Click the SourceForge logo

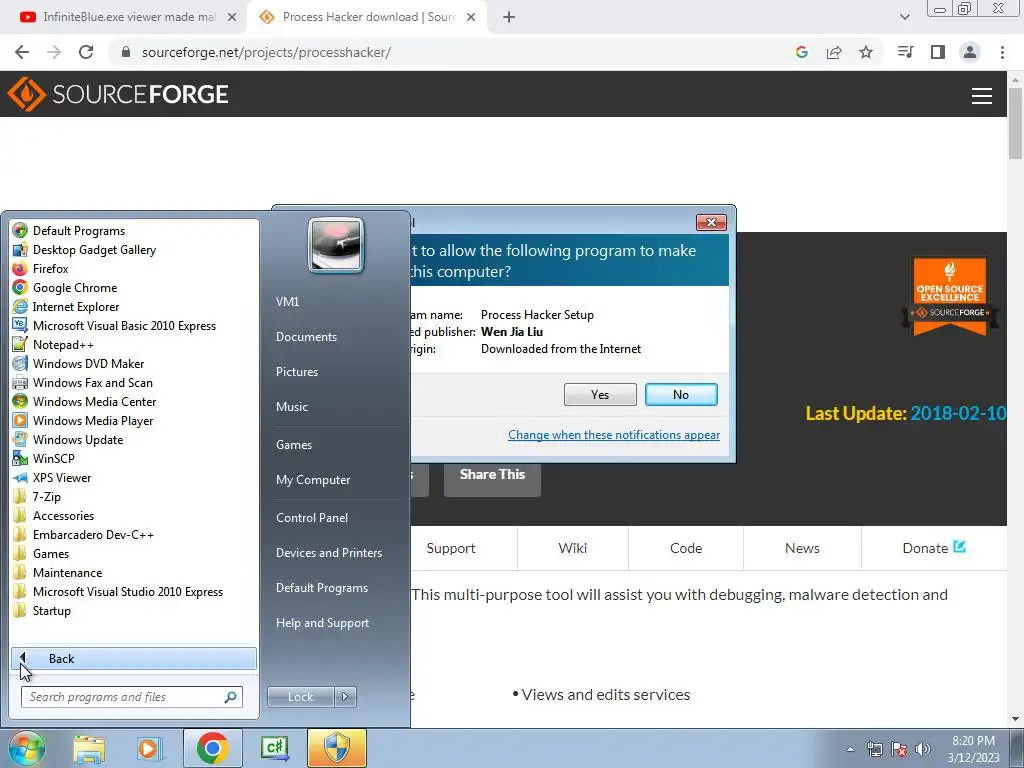pos(118,94)
